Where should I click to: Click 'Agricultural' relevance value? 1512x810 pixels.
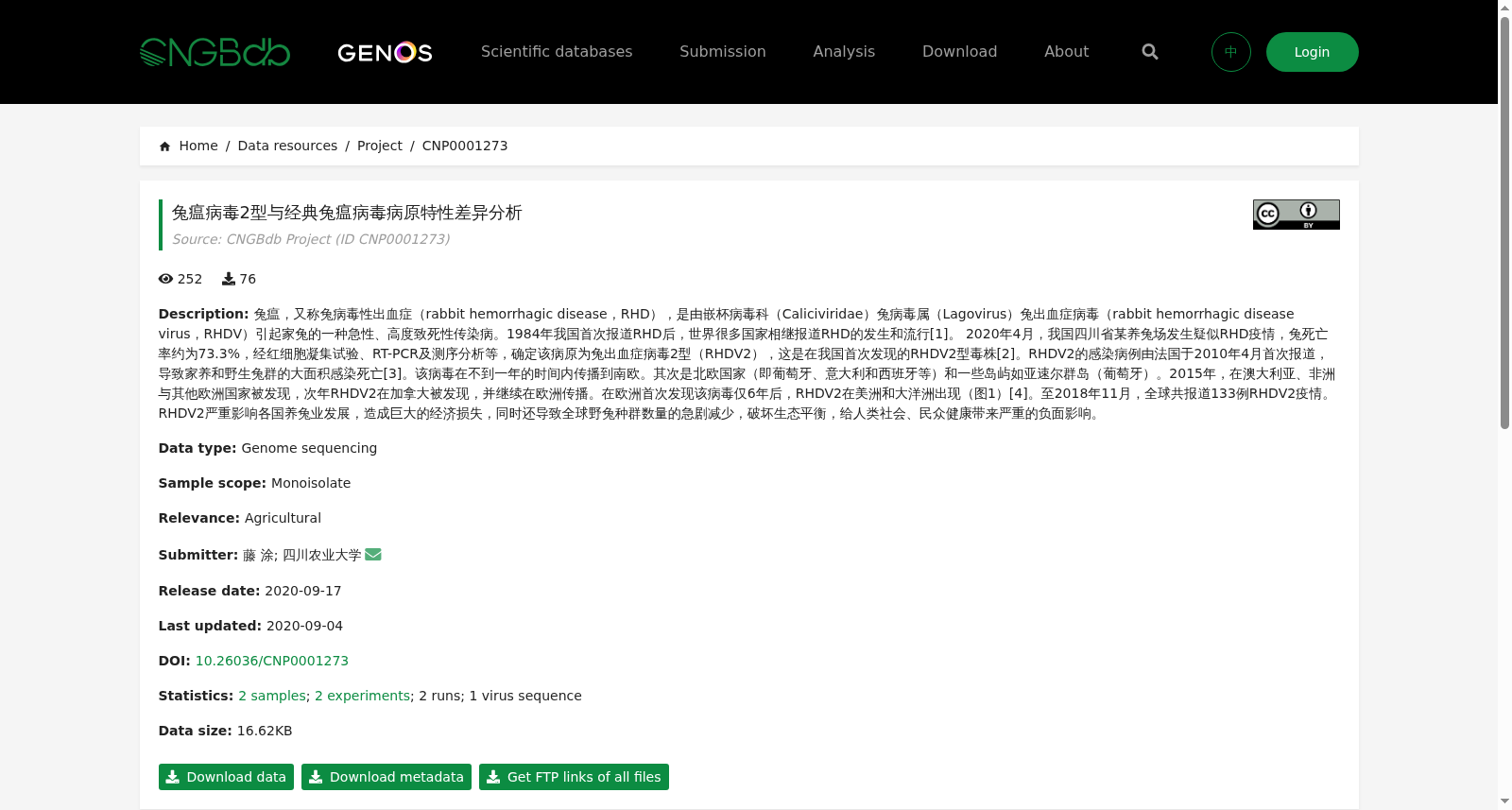pyautogui.click(x=283, y=518)
